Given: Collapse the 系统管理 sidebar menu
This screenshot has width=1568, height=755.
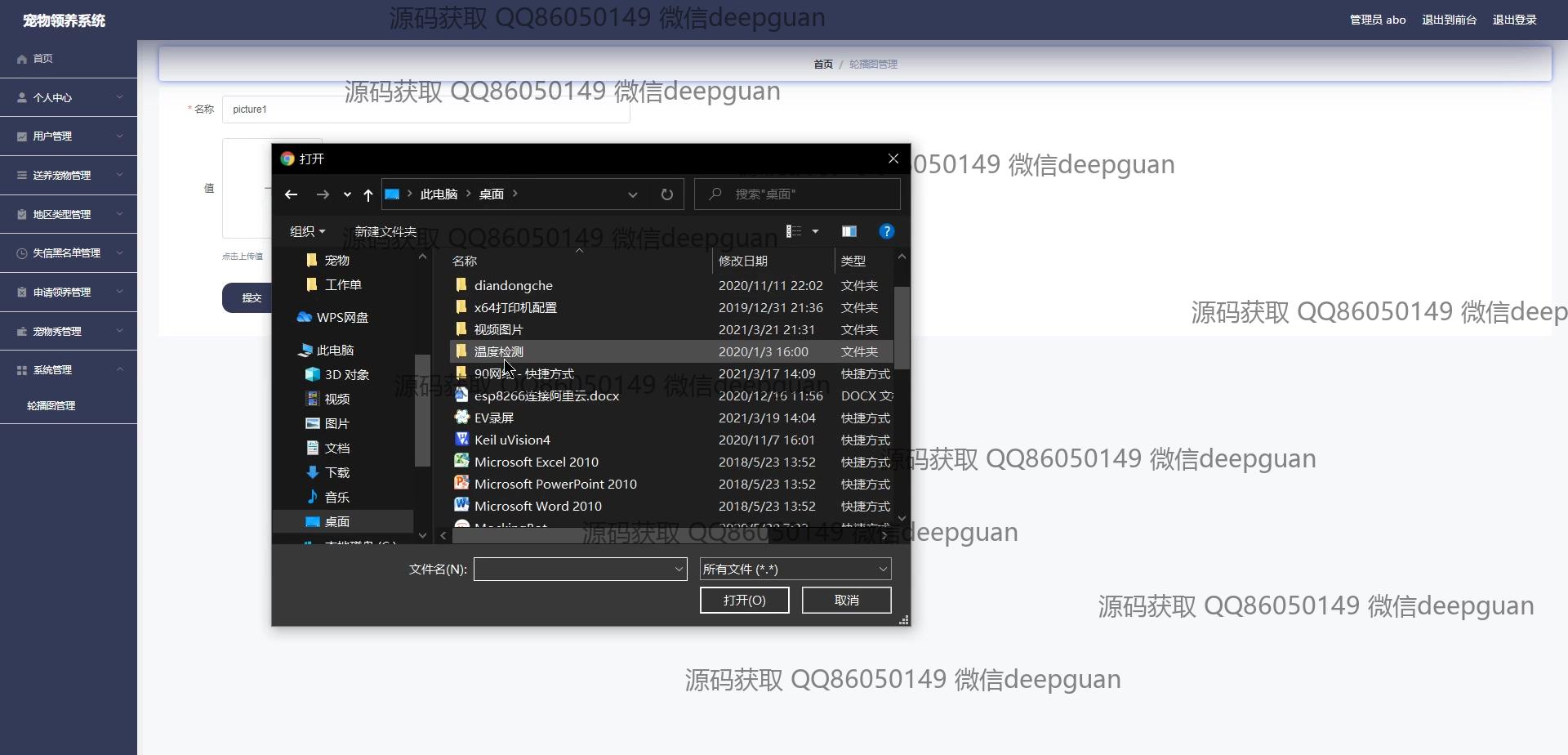Looking at the screenshot, I should click(69, 370).
